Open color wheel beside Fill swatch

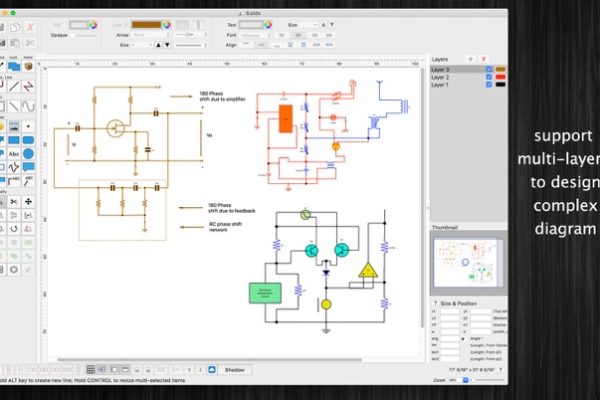(93, 25)
